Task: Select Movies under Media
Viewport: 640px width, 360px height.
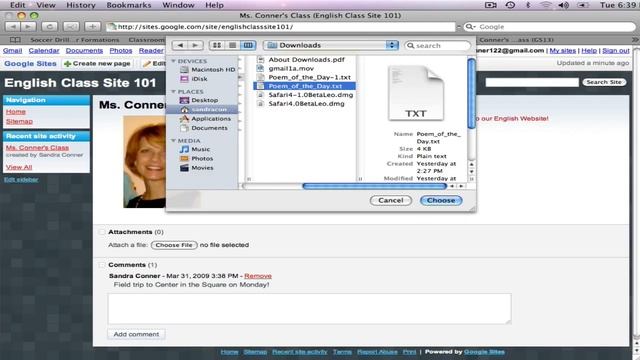Action: (x=197, y=168)
